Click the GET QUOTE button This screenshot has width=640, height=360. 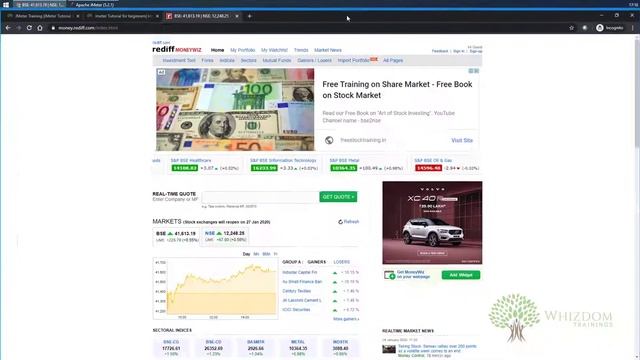338,197
